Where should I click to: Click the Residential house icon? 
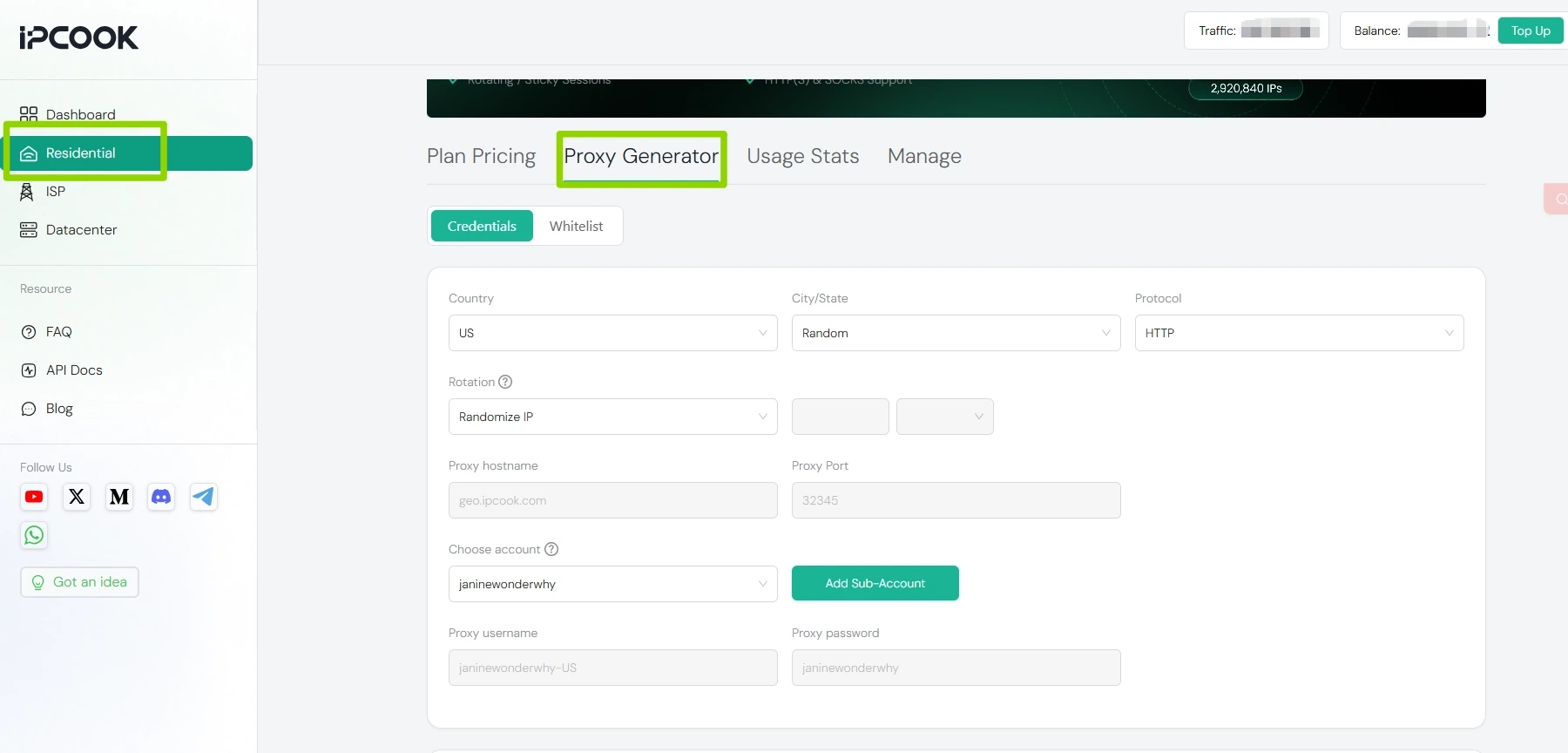click(x=29, y=153)
